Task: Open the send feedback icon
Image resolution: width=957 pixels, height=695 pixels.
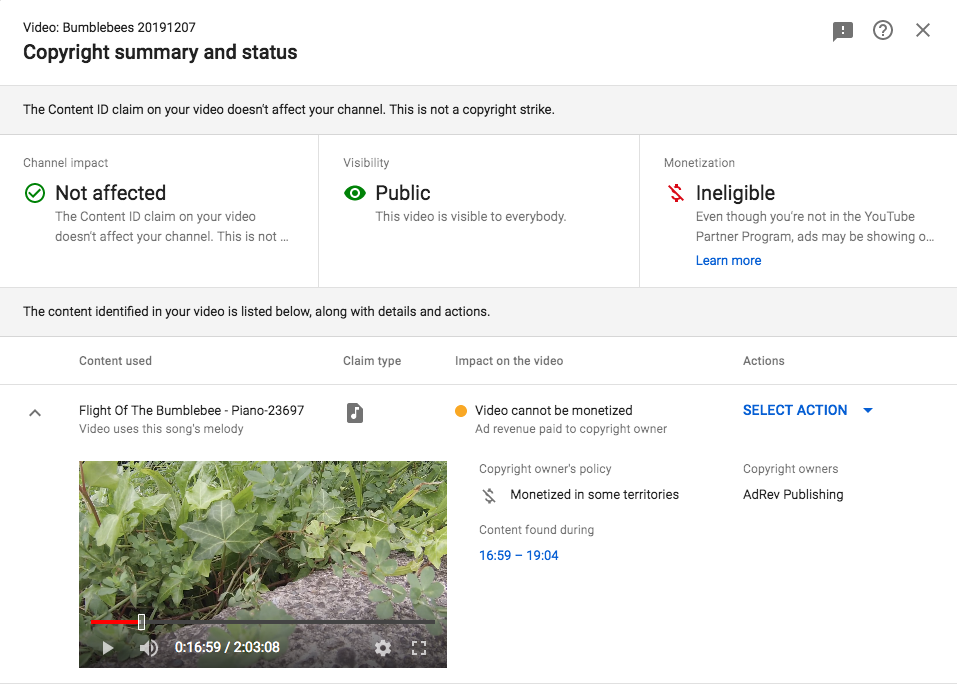Action: (x=842, y=31)
